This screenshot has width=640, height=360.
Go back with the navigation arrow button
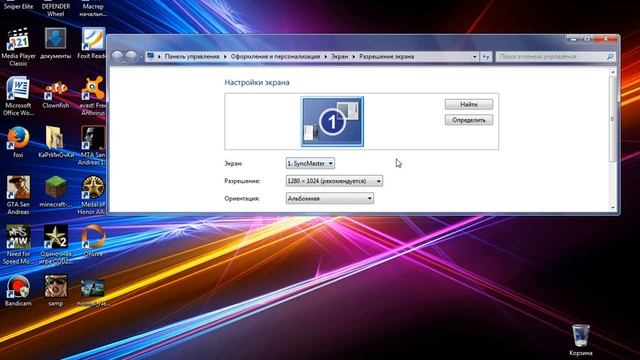coord(117,56)
